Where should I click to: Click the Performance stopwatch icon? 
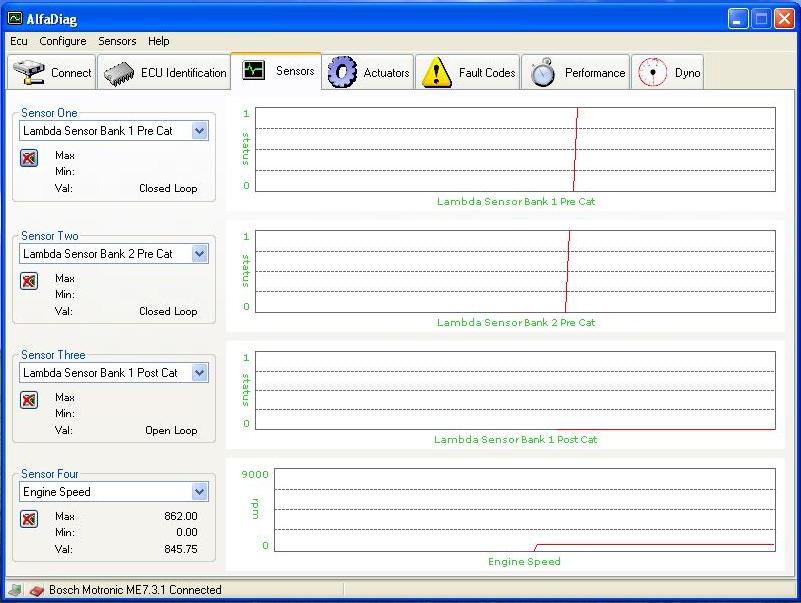tap(543, 72)
